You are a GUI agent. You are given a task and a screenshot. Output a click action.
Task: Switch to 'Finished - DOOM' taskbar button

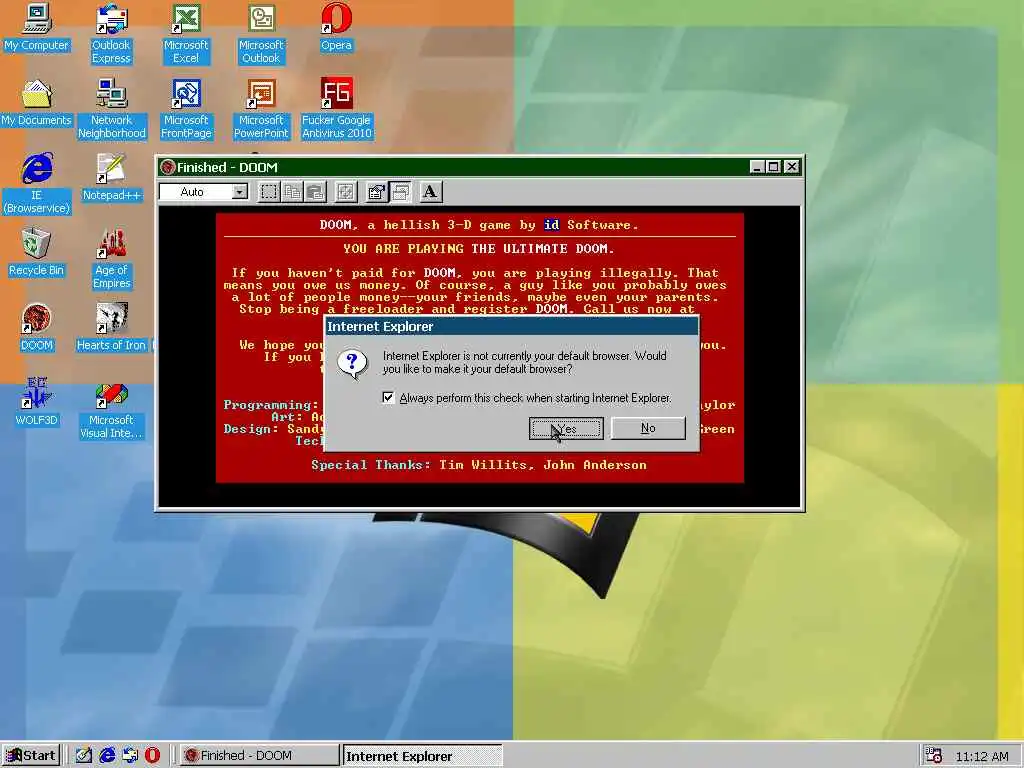(260, 756)
